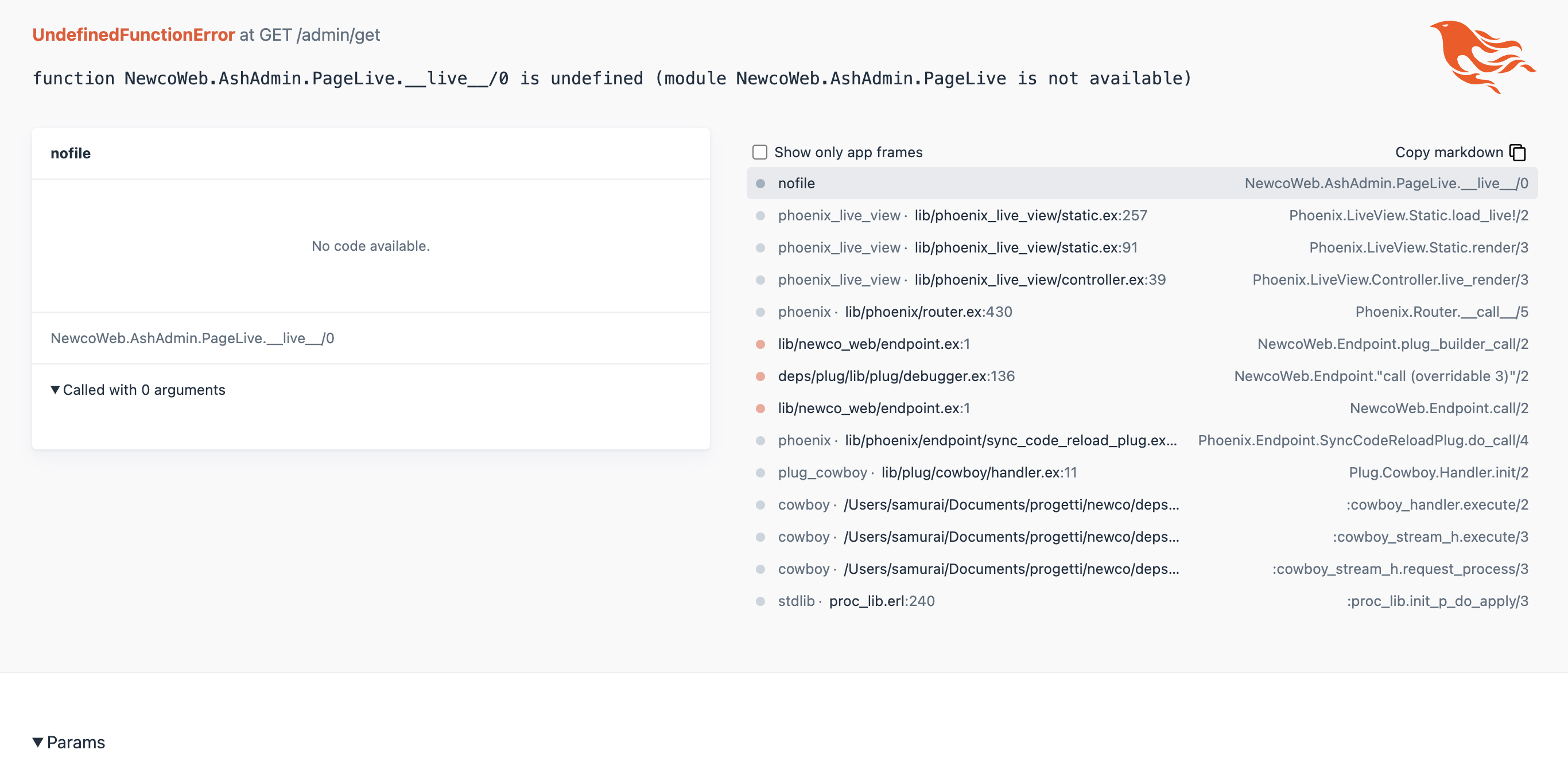This screenshot has height=769, width=1568.
Task: Click the red dot beside endpoint.ex plug_builder_call frame
Action: 760,344
